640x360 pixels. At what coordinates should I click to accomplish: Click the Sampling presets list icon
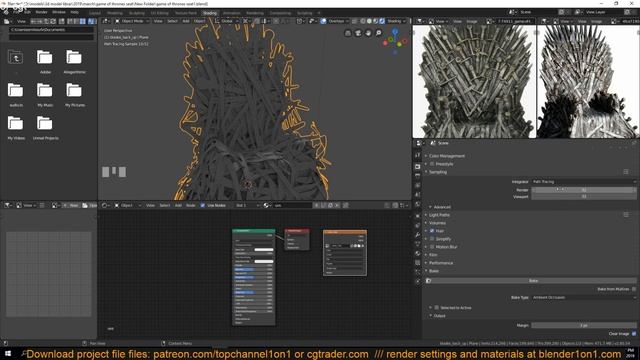point(626,172)
